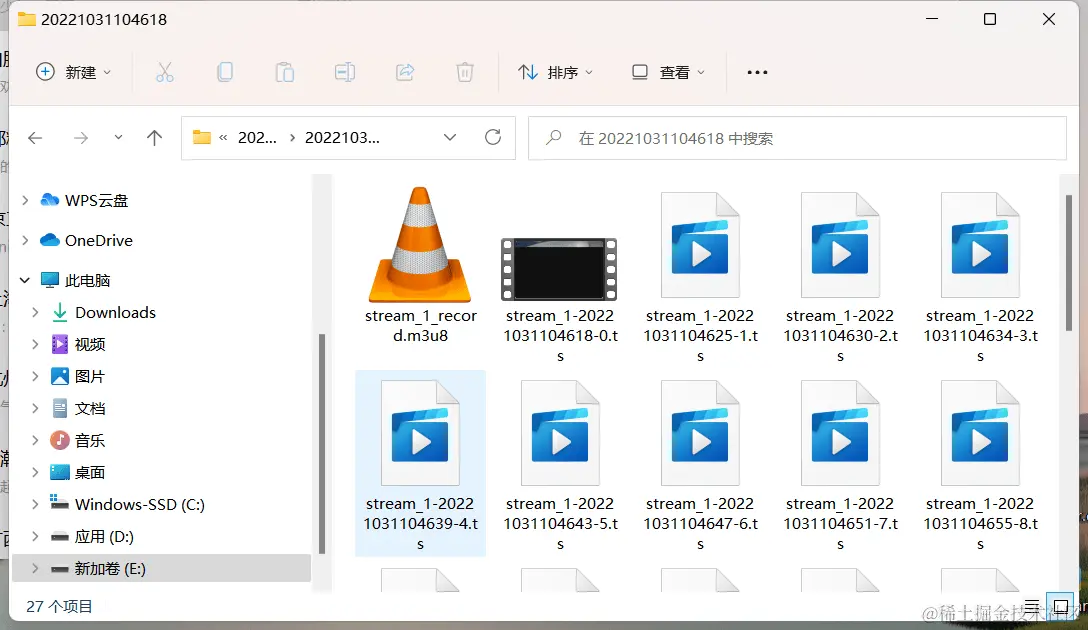Click the 2022103... breadcrumb segment

342,137
